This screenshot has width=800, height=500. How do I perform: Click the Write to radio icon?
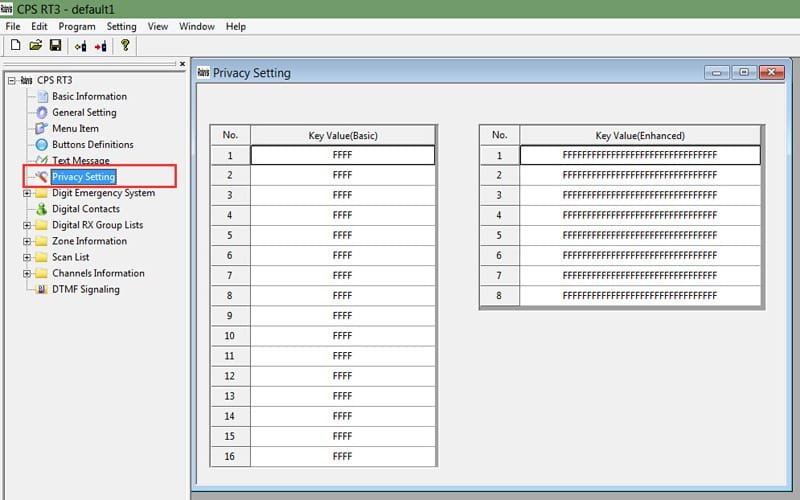click(101, 46)
